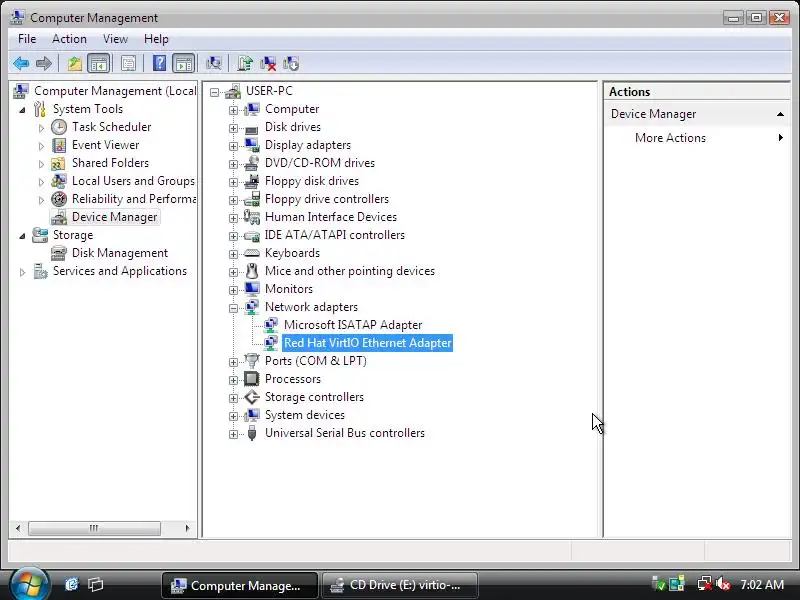Open the File menu
Image resolution: width=800 pixels, height=600 pixels.
(x=27, y=39)
